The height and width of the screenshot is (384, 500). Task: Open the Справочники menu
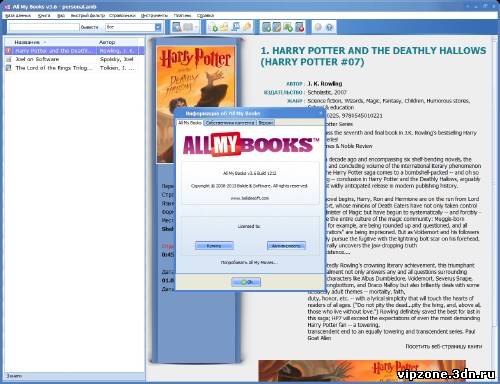[x=122, y=15]
